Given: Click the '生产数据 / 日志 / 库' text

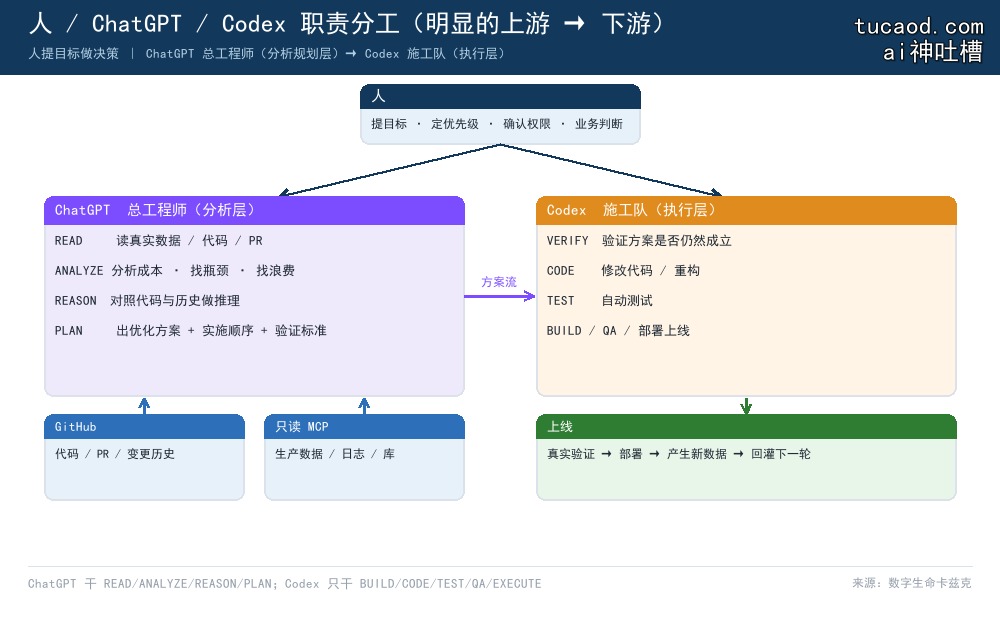Looking at the screenshot, I should (x=334, y=453).
